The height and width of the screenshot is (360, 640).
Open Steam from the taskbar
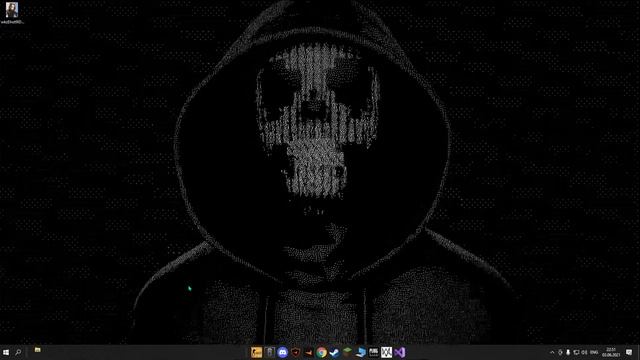click(x=334, y=352)
